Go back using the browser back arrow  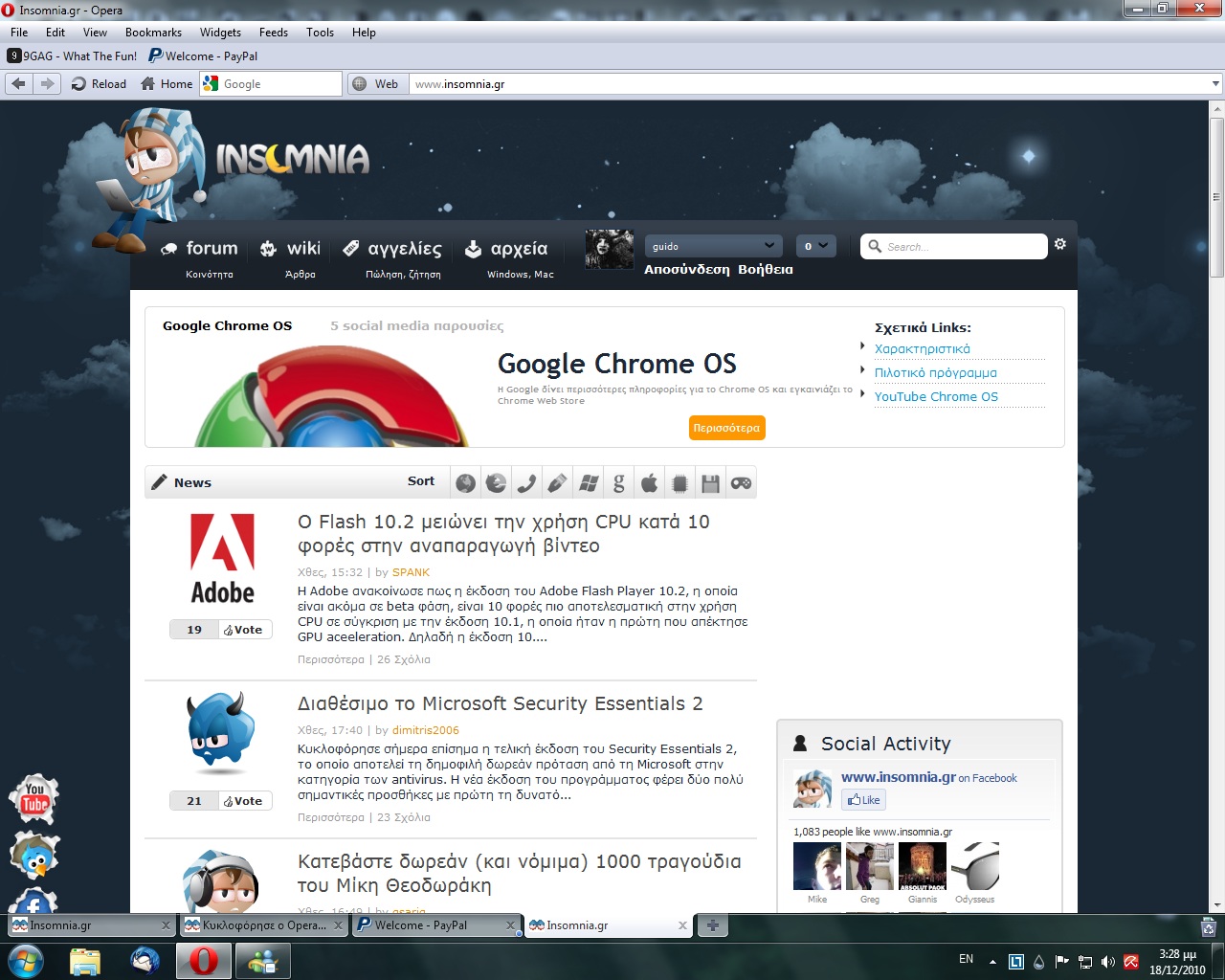pos(18,84)
